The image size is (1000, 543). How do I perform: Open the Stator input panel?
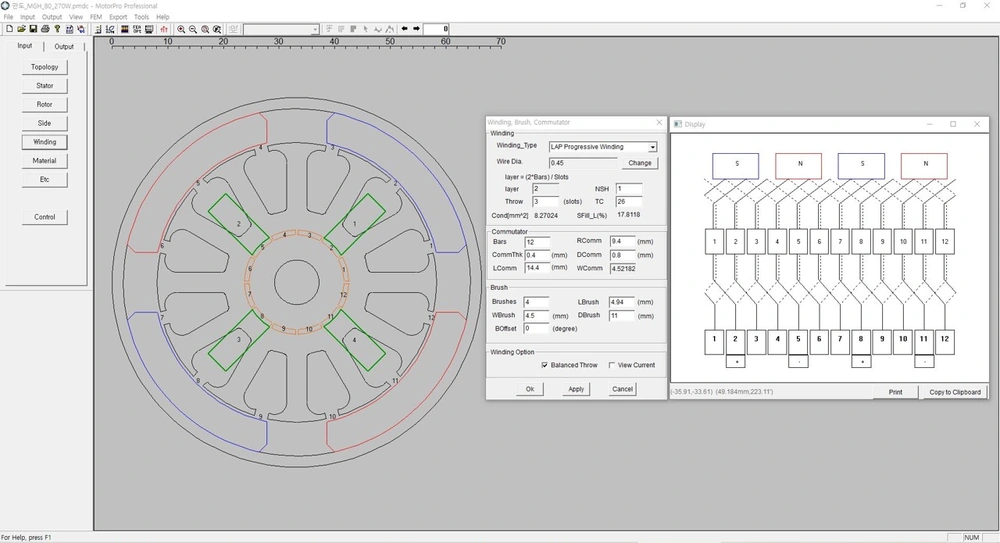point(45,86)
